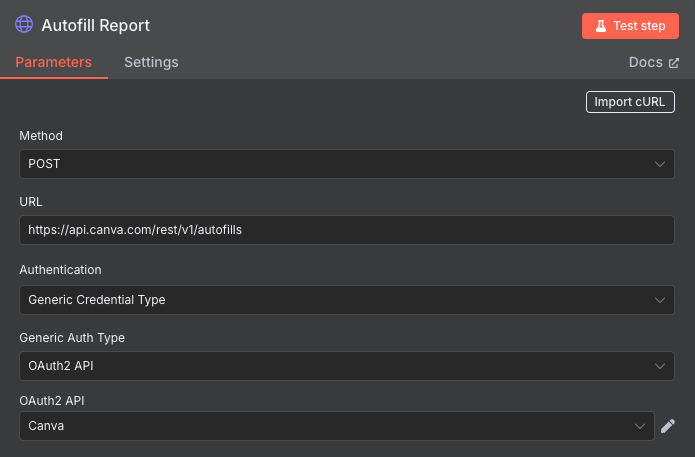Screen dimensions: 695x457
Task: Expand the Generic Credential Type dropdown
Action: click(347, 300)
